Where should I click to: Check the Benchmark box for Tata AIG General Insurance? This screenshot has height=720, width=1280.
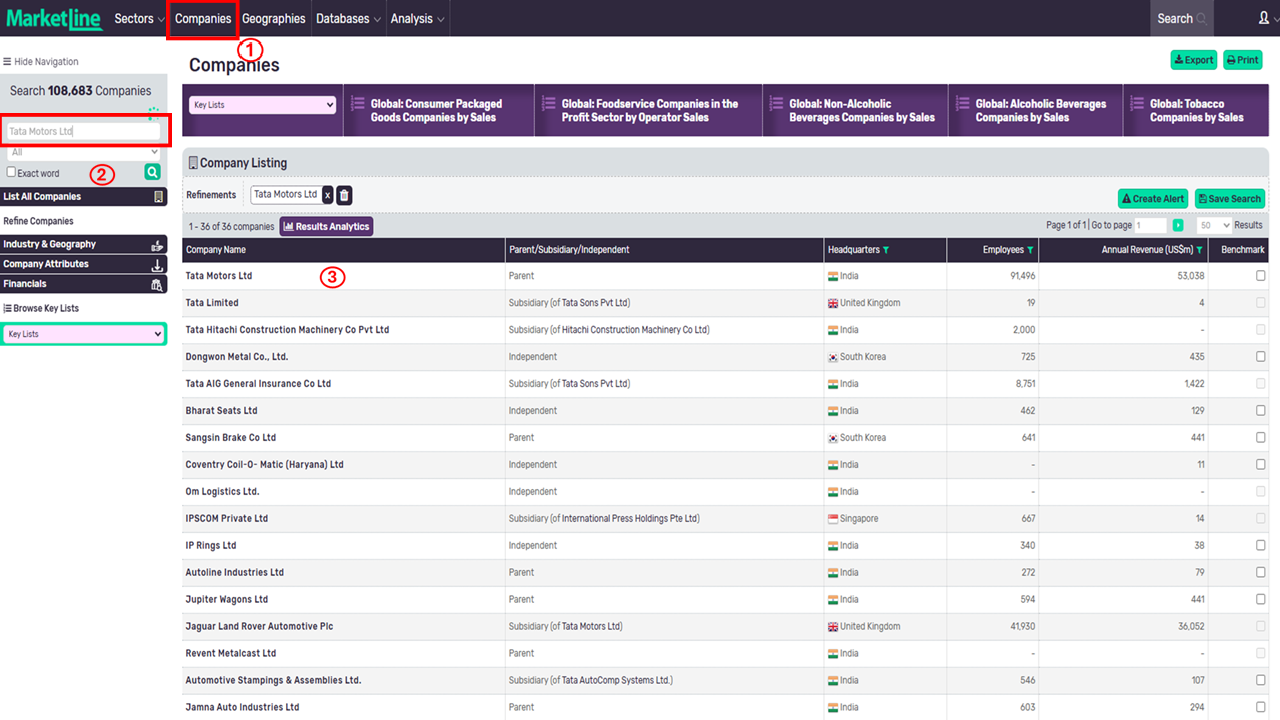click(x=1261, y=384)
